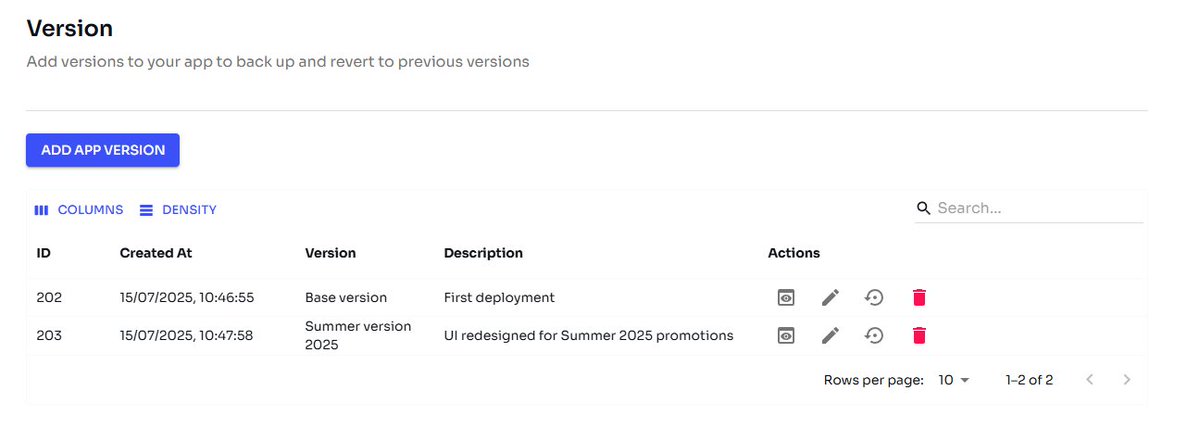Sort by the ID column header
Viewport: 1200px width, 441px height.
[44, 253]
